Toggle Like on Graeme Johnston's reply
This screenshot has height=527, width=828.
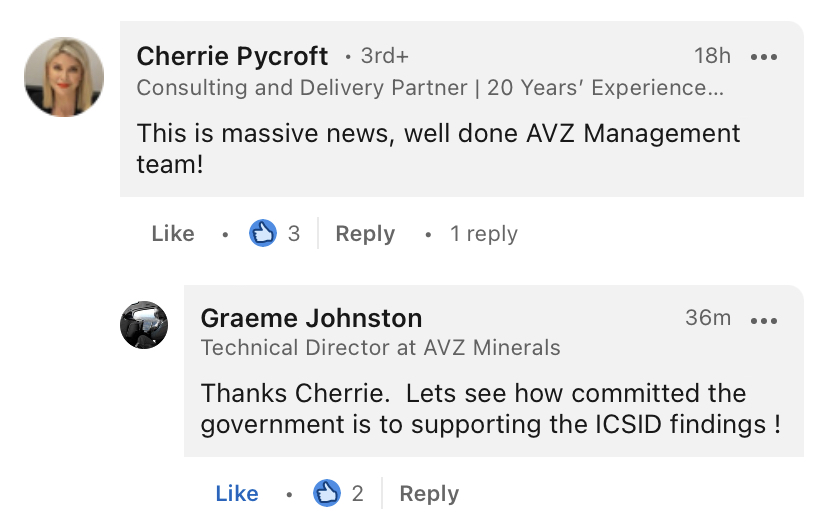coord(237,494)
